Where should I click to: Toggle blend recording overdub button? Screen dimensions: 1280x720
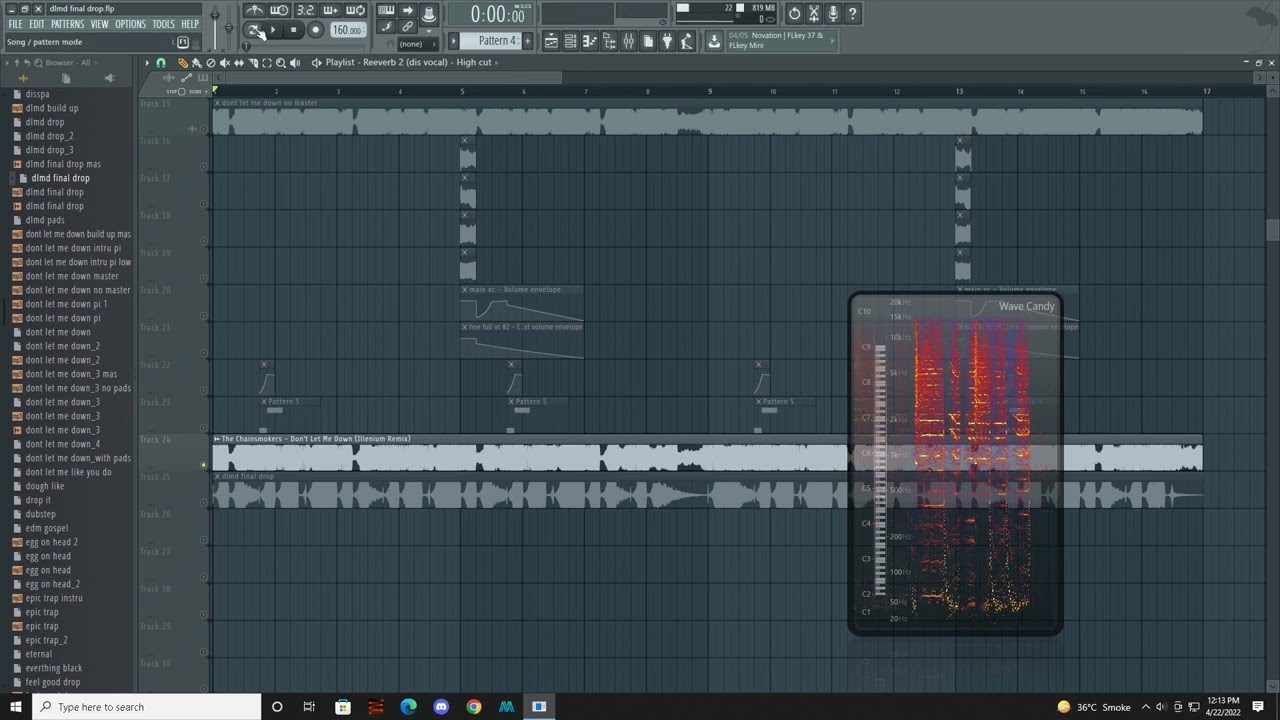point(330,10)
